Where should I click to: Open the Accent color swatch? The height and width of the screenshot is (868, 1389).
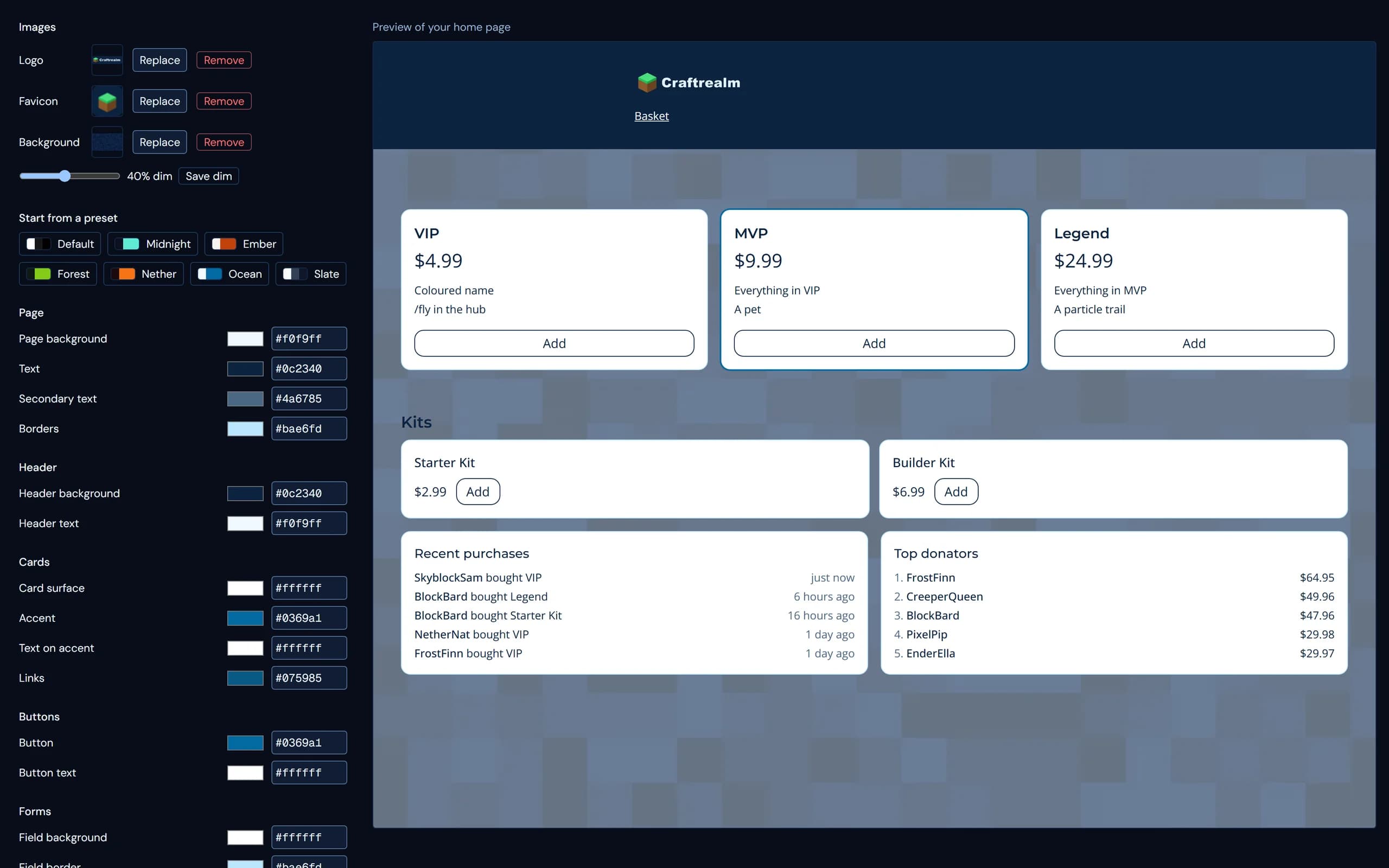(x=245, y=618)
